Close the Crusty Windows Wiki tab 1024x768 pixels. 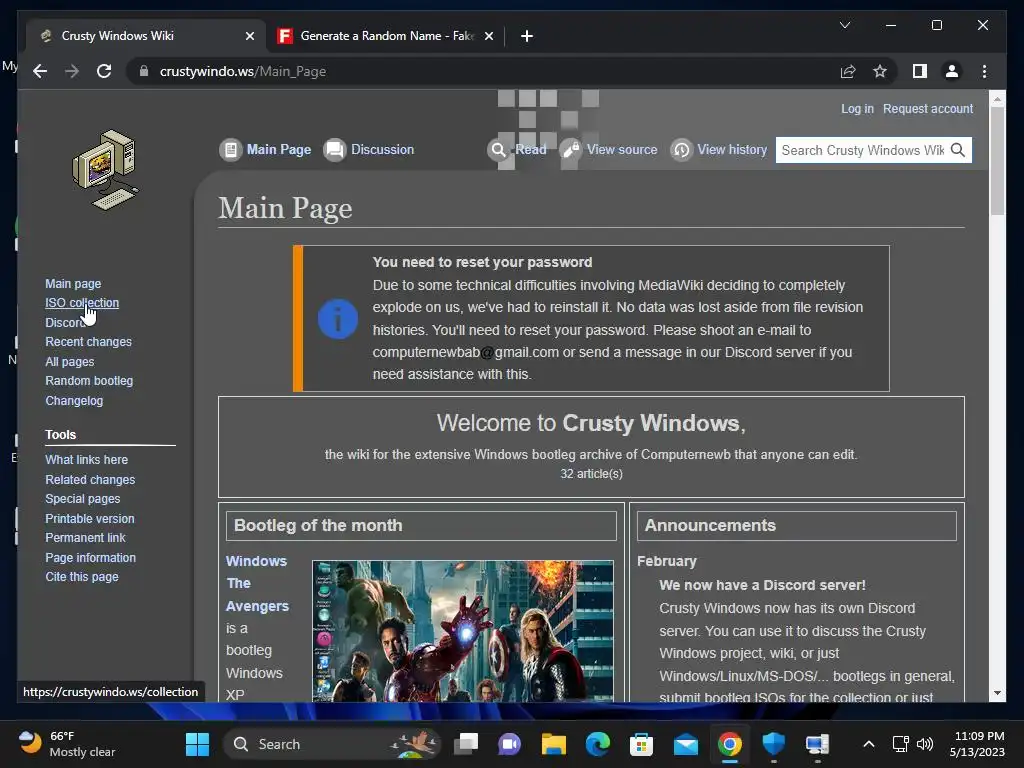tap(249, 36)
